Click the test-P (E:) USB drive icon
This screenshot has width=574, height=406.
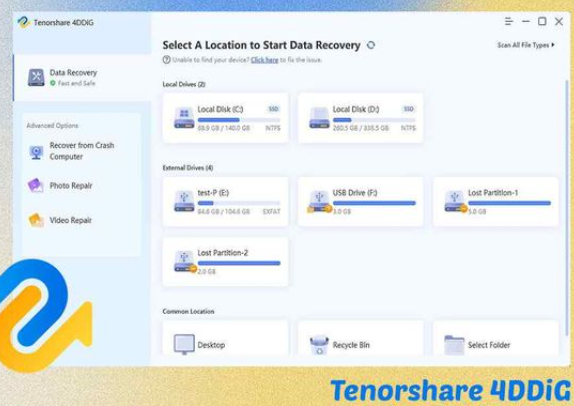tap(184, 201)
